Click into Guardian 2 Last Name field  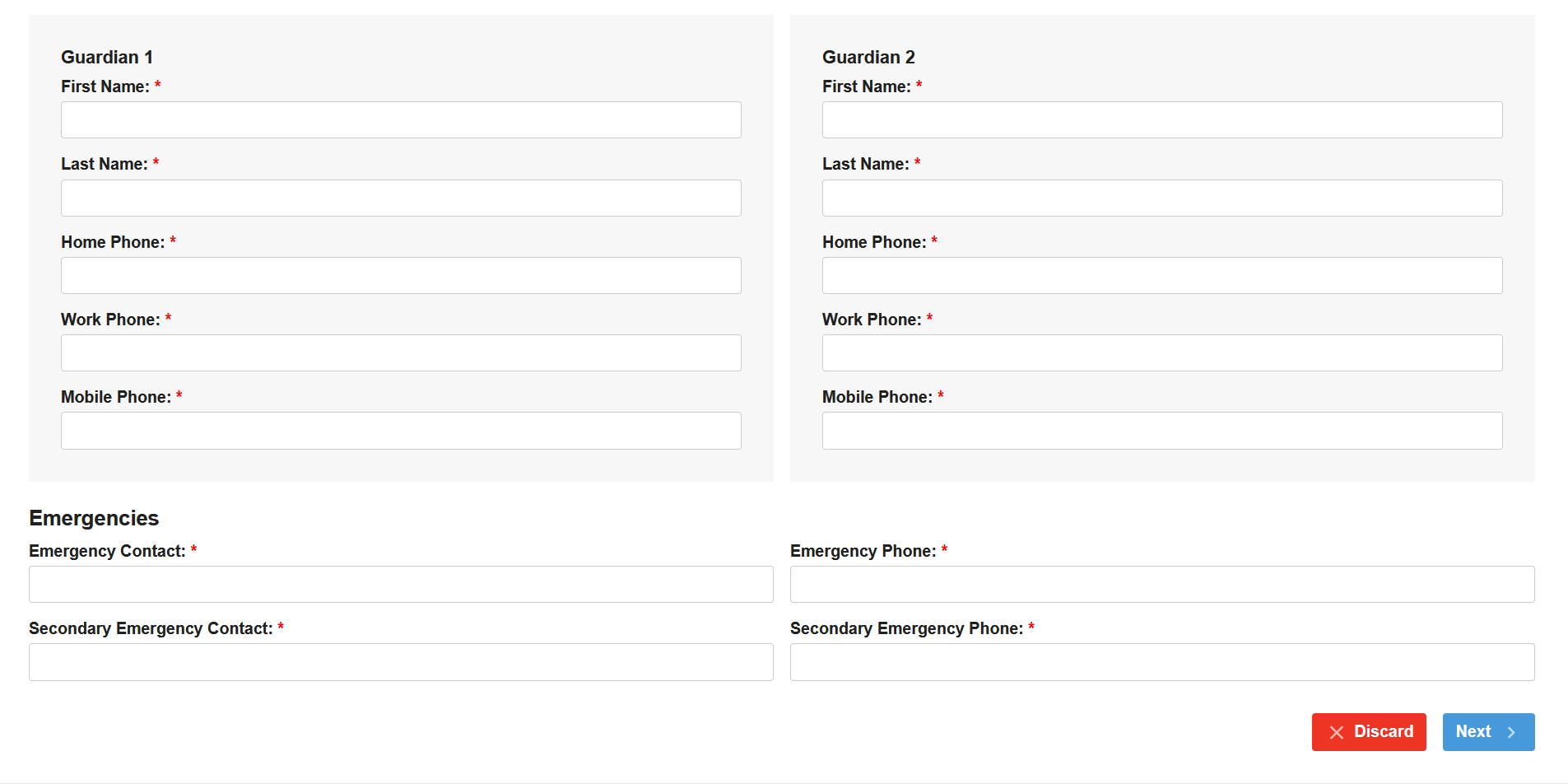[1161, 198]
